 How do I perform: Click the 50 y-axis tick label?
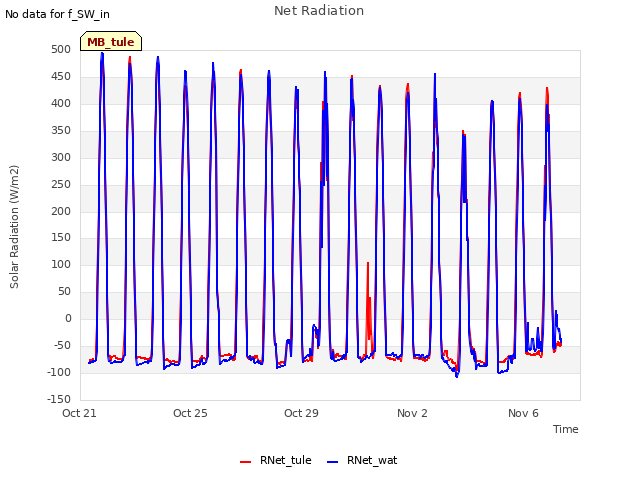[64, 291]
